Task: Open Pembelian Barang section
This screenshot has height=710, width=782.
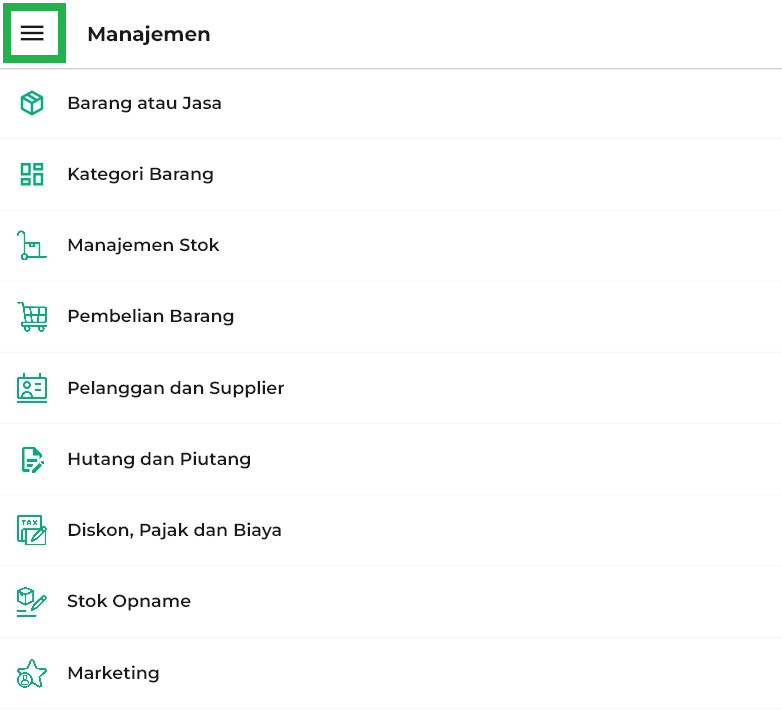Action: [x=150, y=316]
